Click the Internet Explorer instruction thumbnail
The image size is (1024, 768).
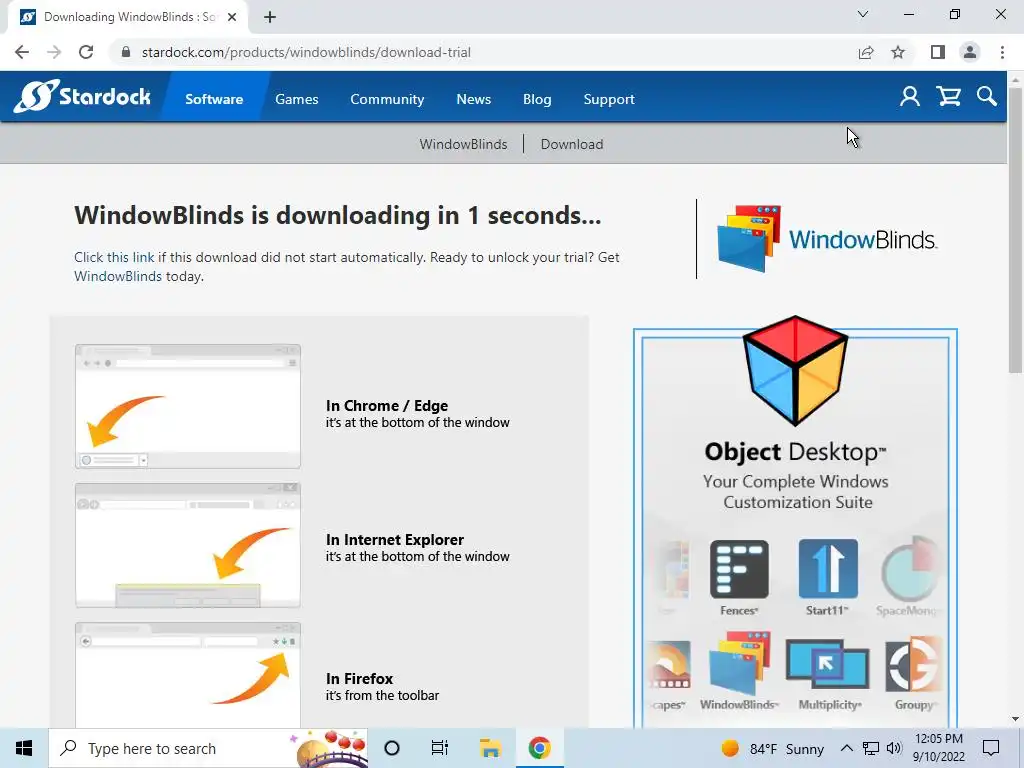click(x=188, y=545)
